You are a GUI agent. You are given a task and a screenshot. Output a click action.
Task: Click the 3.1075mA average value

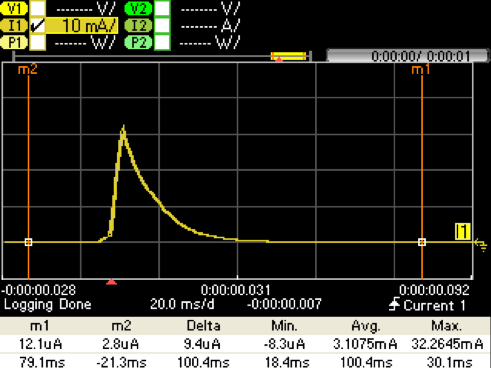click(365, 344)
